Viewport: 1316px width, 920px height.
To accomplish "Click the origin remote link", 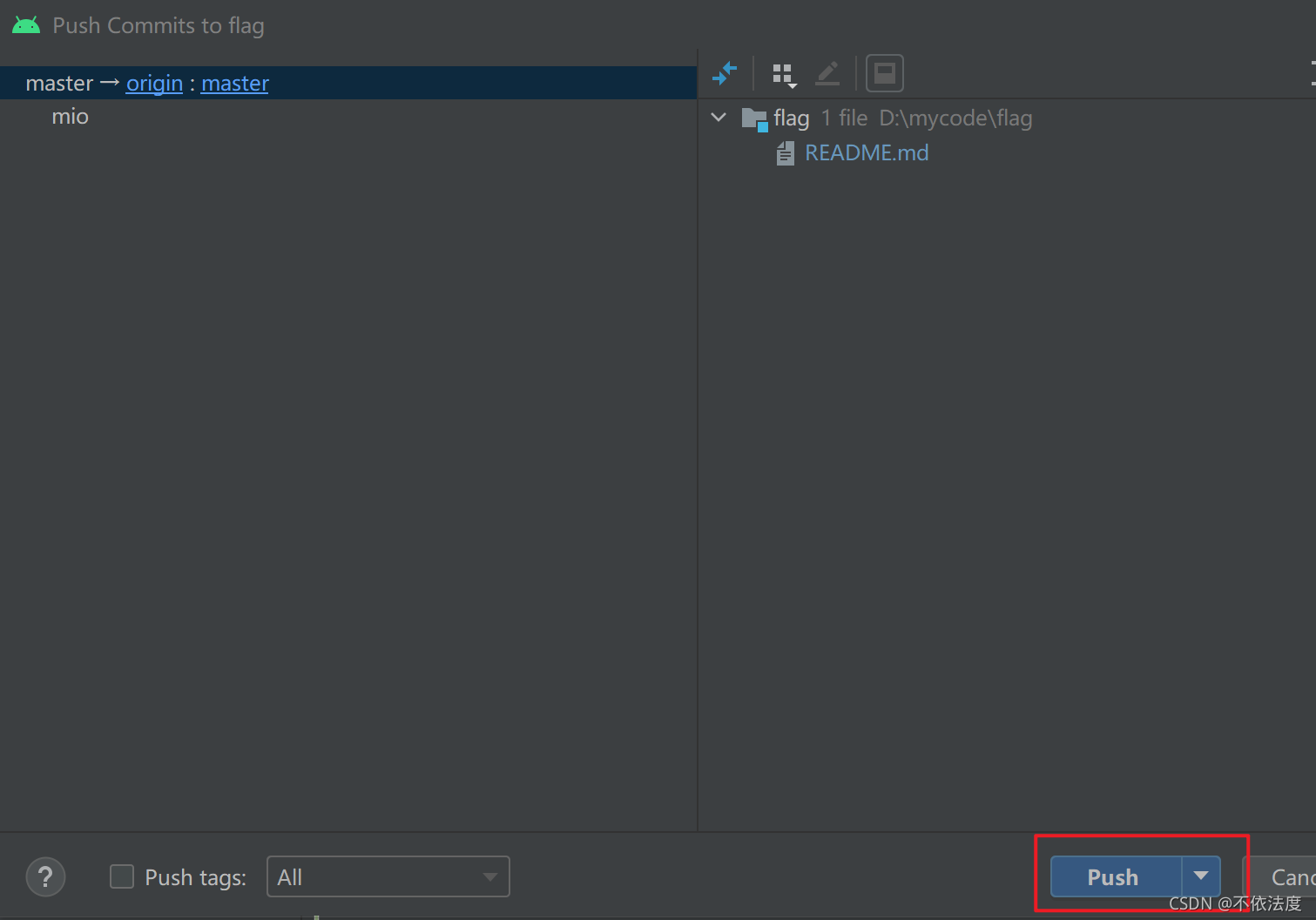I will 154,83.
